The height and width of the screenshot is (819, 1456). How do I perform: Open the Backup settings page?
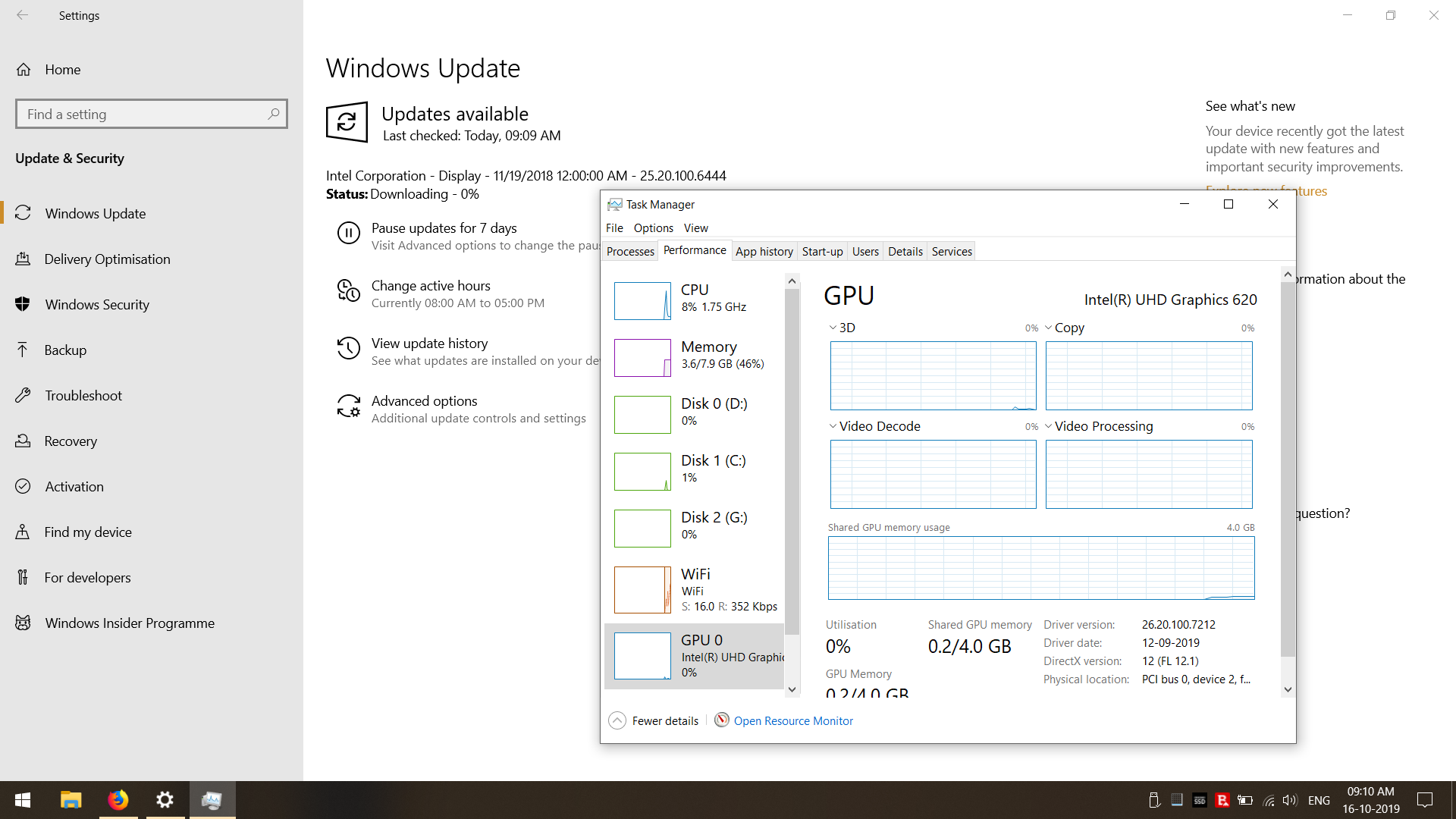(152, 350)
